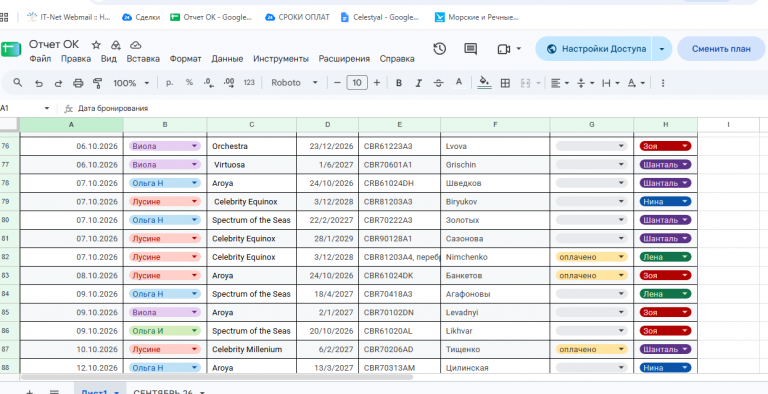Screen dimensions: 768x394
Task: Format as percent
Action: (x=189, y=83)
